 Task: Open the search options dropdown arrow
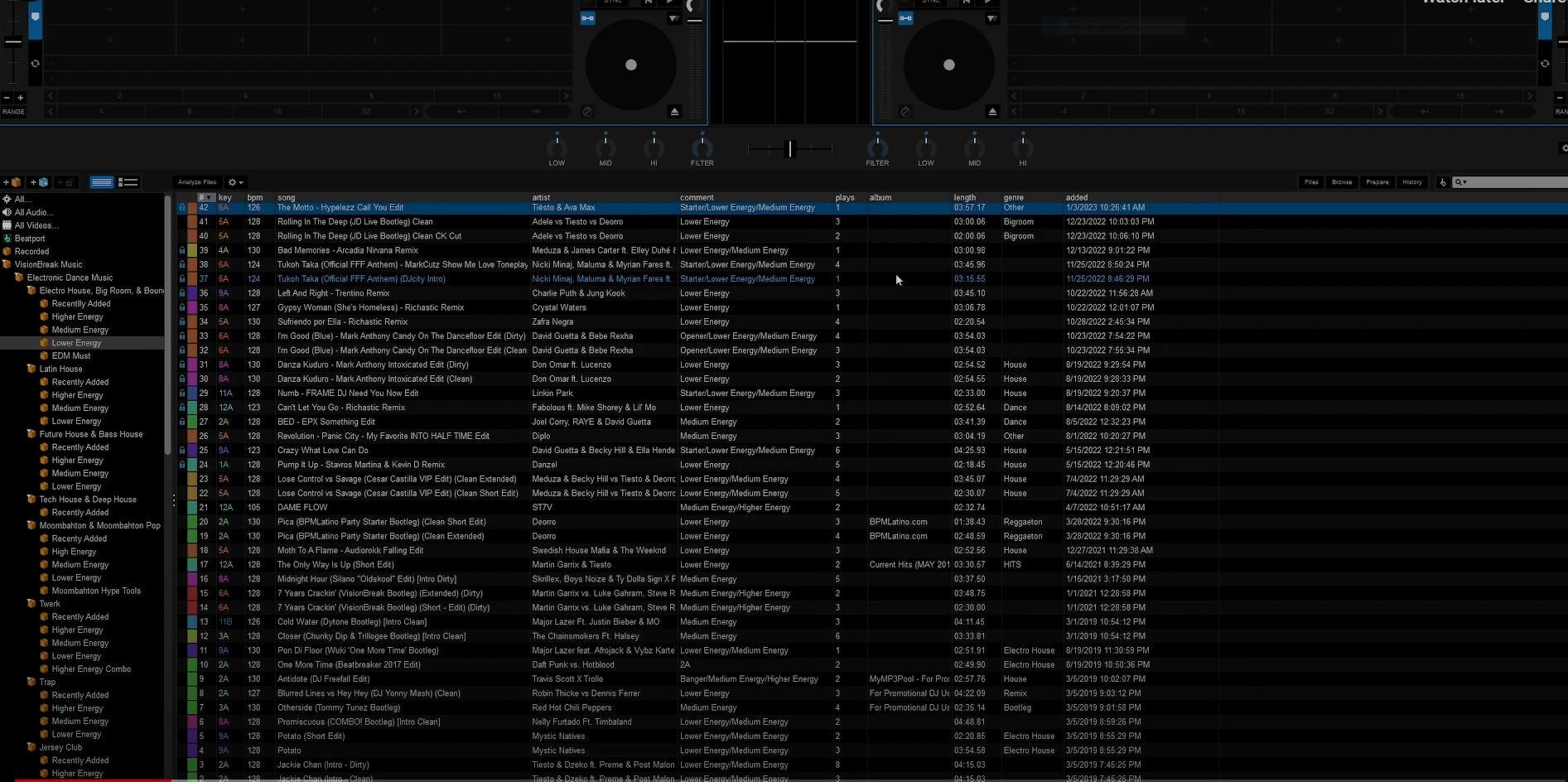[1460, 182]
